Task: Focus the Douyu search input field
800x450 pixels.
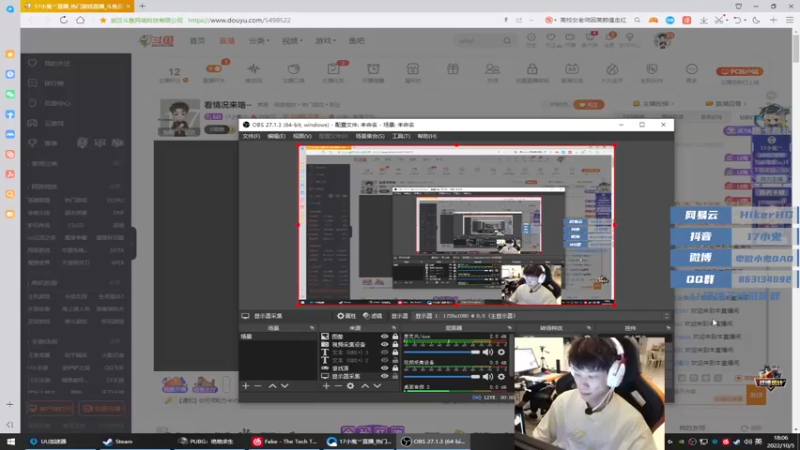Action: (478, 41)
